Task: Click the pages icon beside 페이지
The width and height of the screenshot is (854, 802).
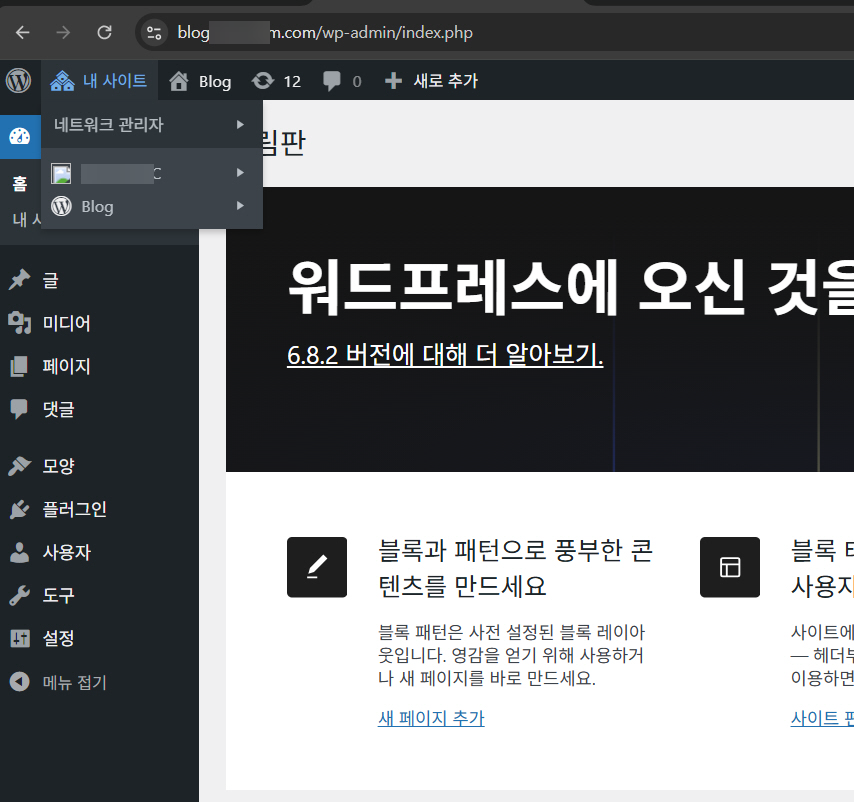Action: [19, 366]
